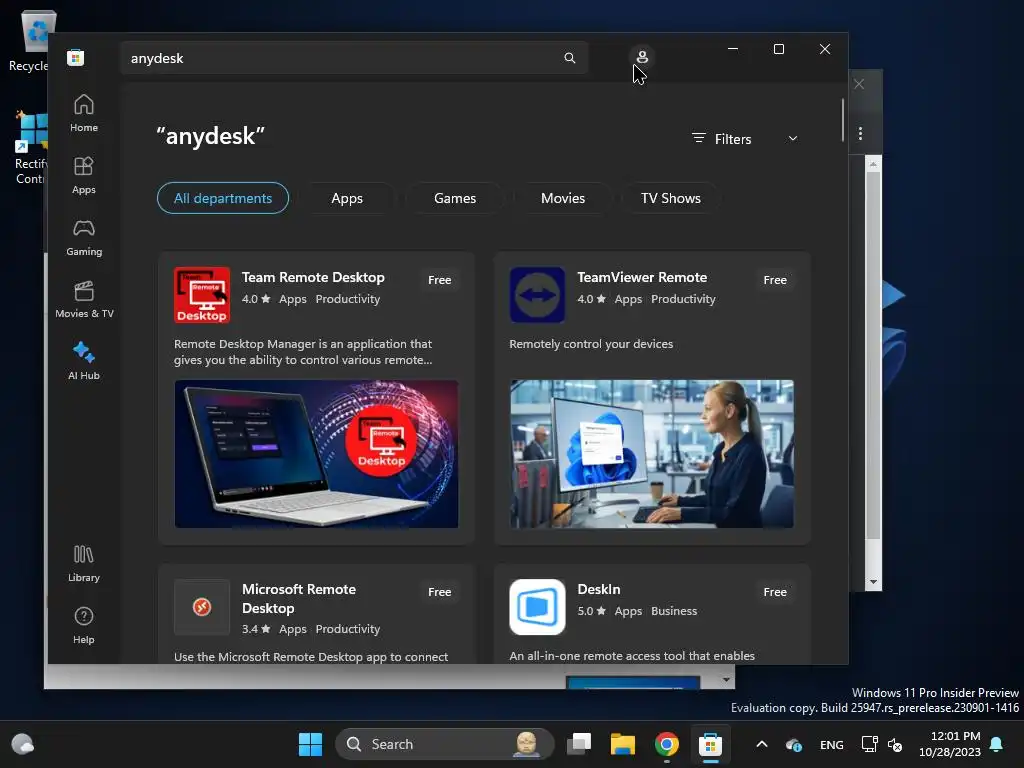This screenshot has width=1024, height=768.
Task: Click the Team Remote Desktop app icon
Action: click(202, 295)
